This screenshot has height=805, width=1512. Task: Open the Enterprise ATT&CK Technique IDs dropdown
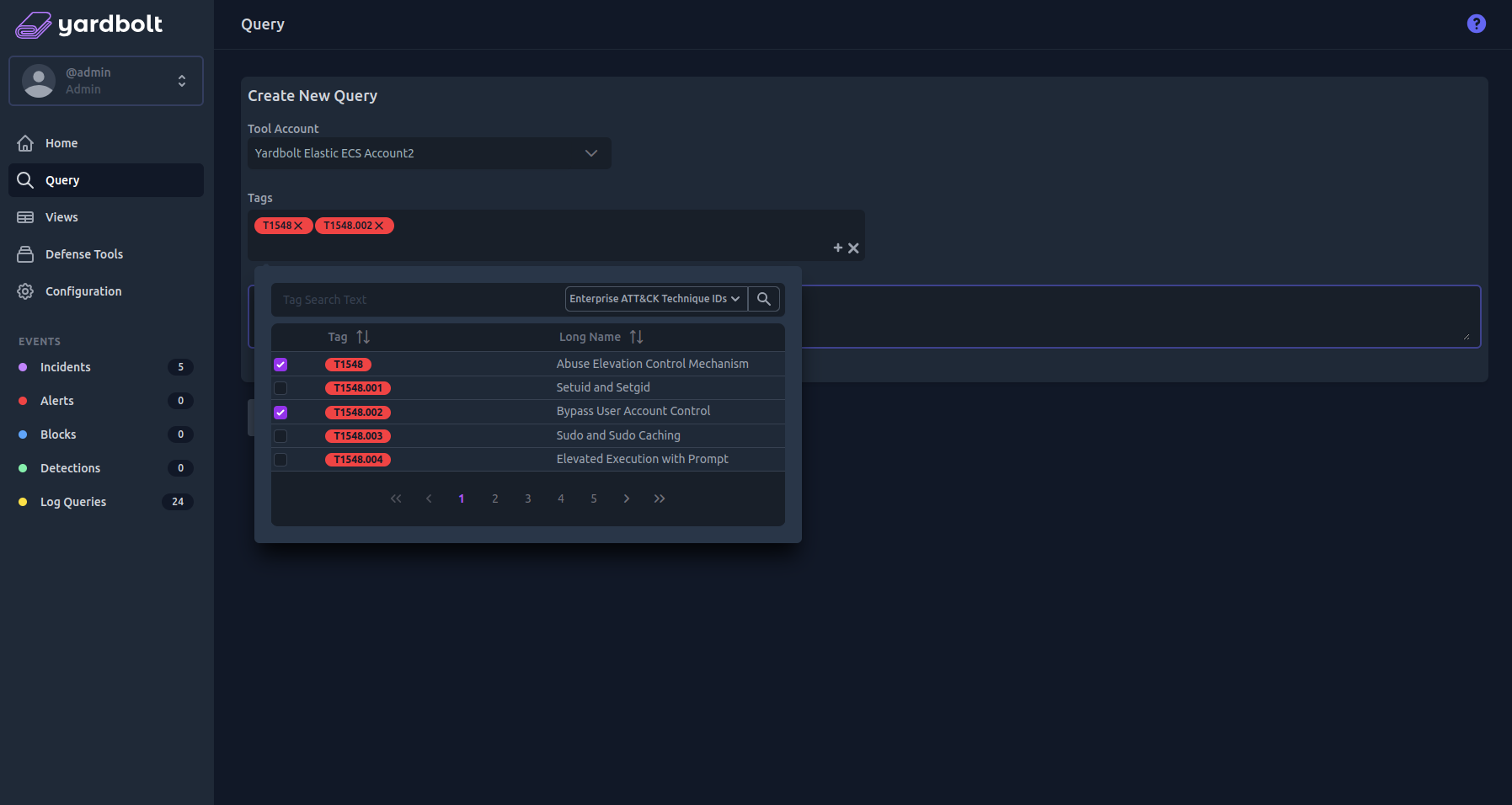click(655, 299)
